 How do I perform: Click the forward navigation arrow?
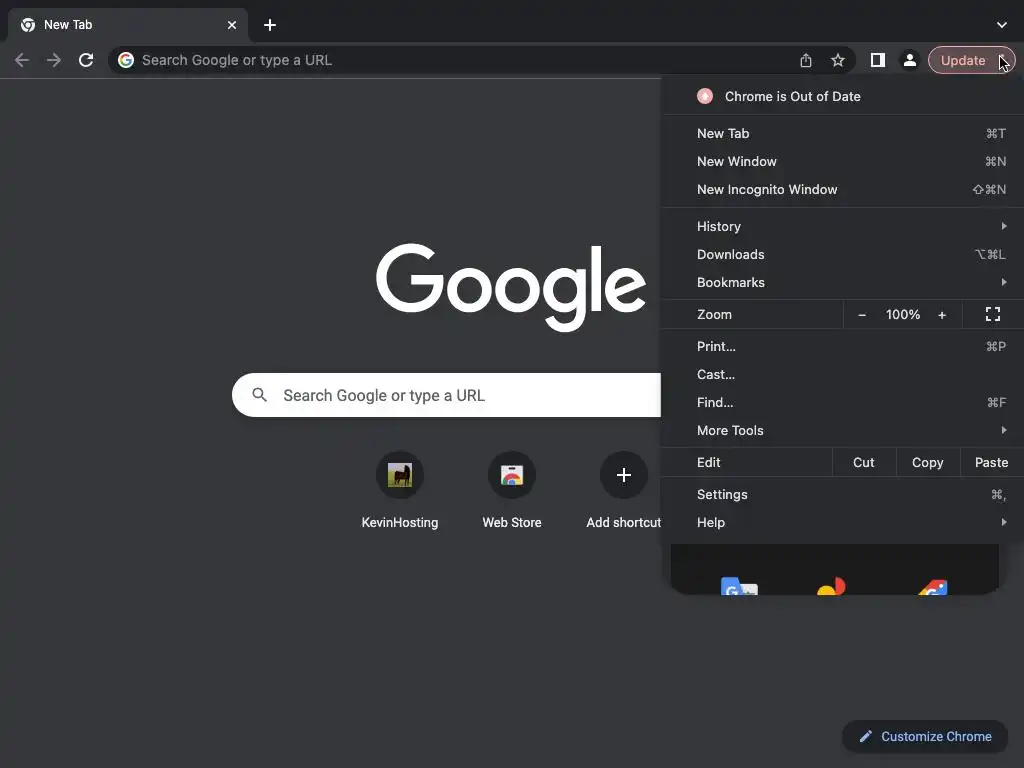click(54, 60)
